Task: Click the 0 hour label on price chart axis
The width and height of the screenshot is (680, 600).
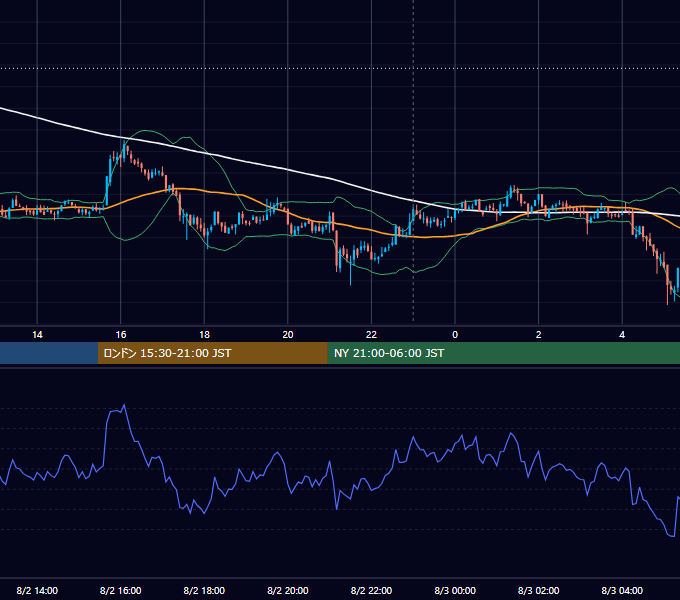Action: [455, 335]
